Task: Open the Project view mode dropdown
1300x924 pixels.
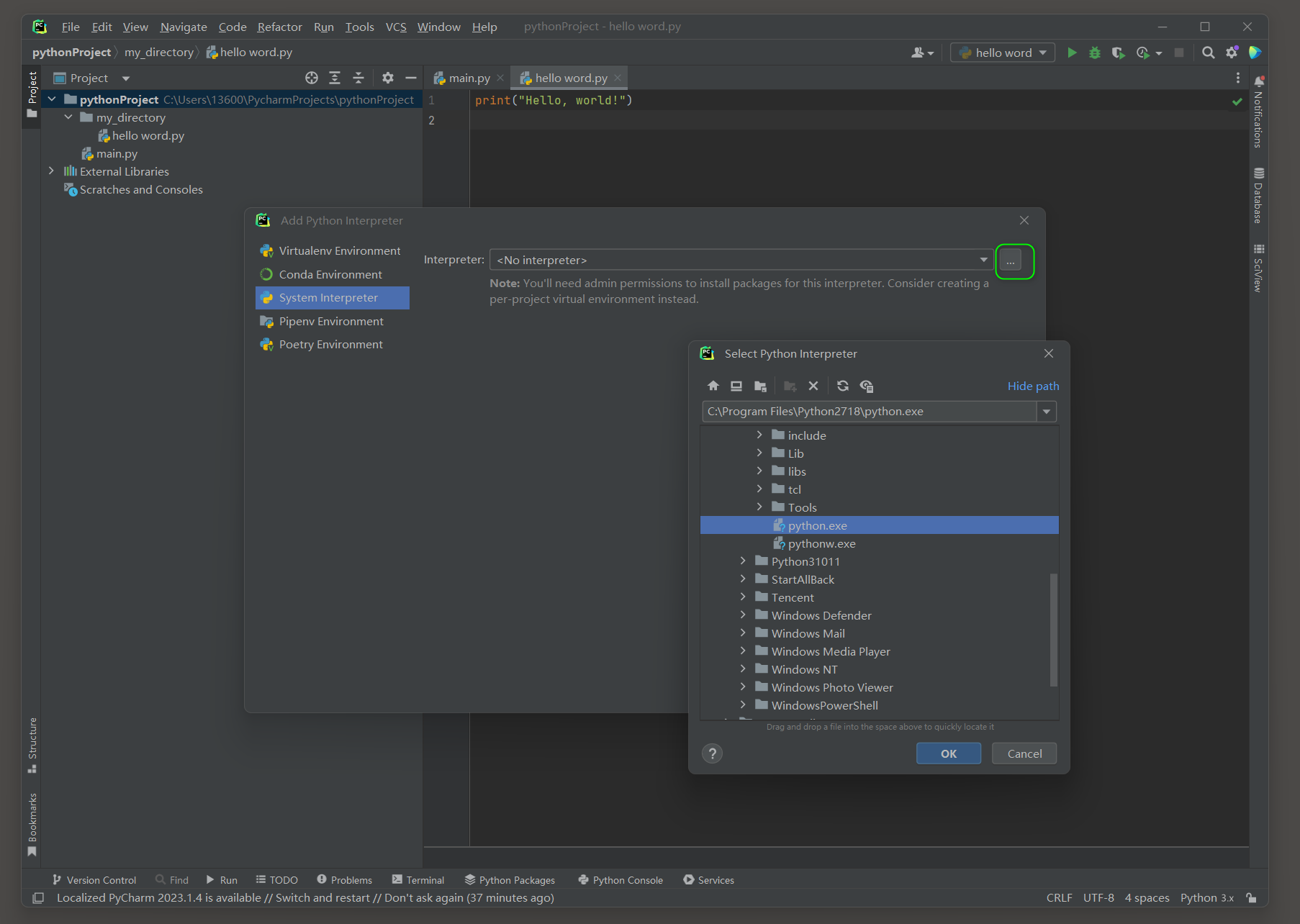Action: click(x=126, y=78)
